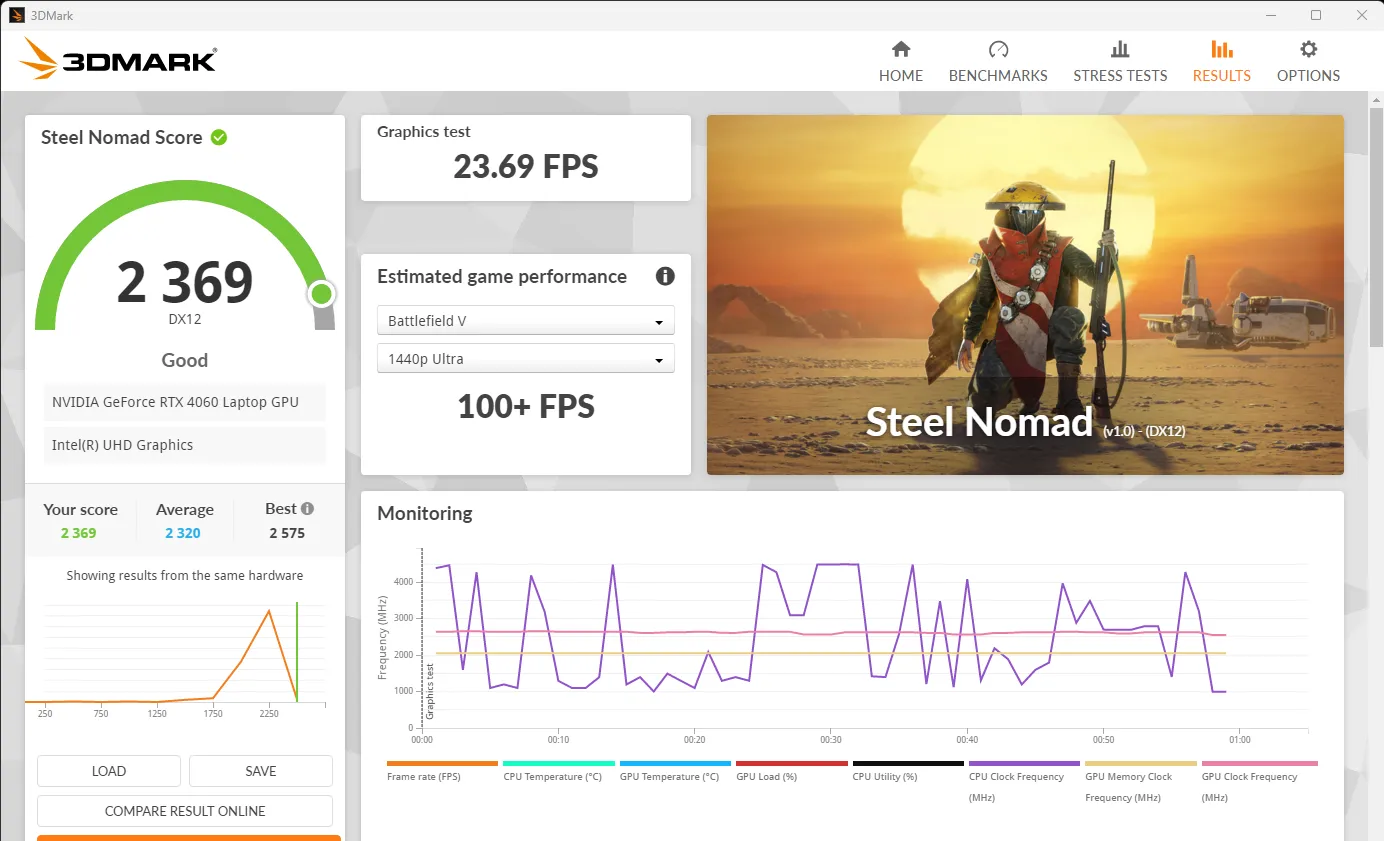Toggle the GPU Temperature legend swatch
Image resolution: width=1384 pixels, height=841 pixels.
[x=675, y=763]
